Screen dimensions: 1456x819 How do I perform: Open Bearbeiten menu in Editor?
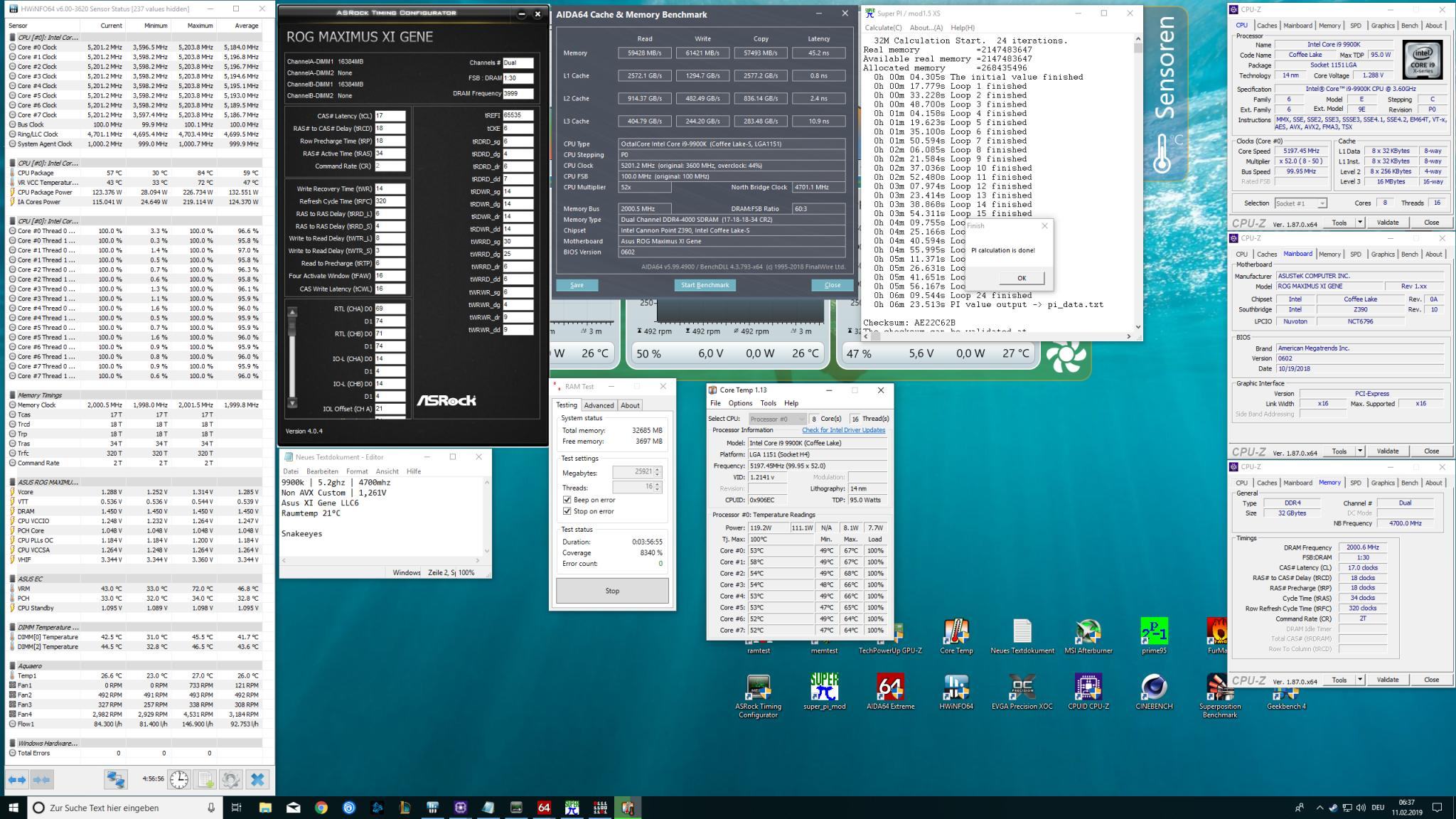point(322,471)
